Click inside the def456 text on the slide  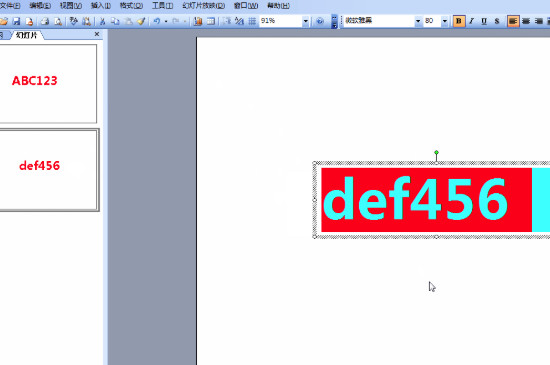coord(415,198)
